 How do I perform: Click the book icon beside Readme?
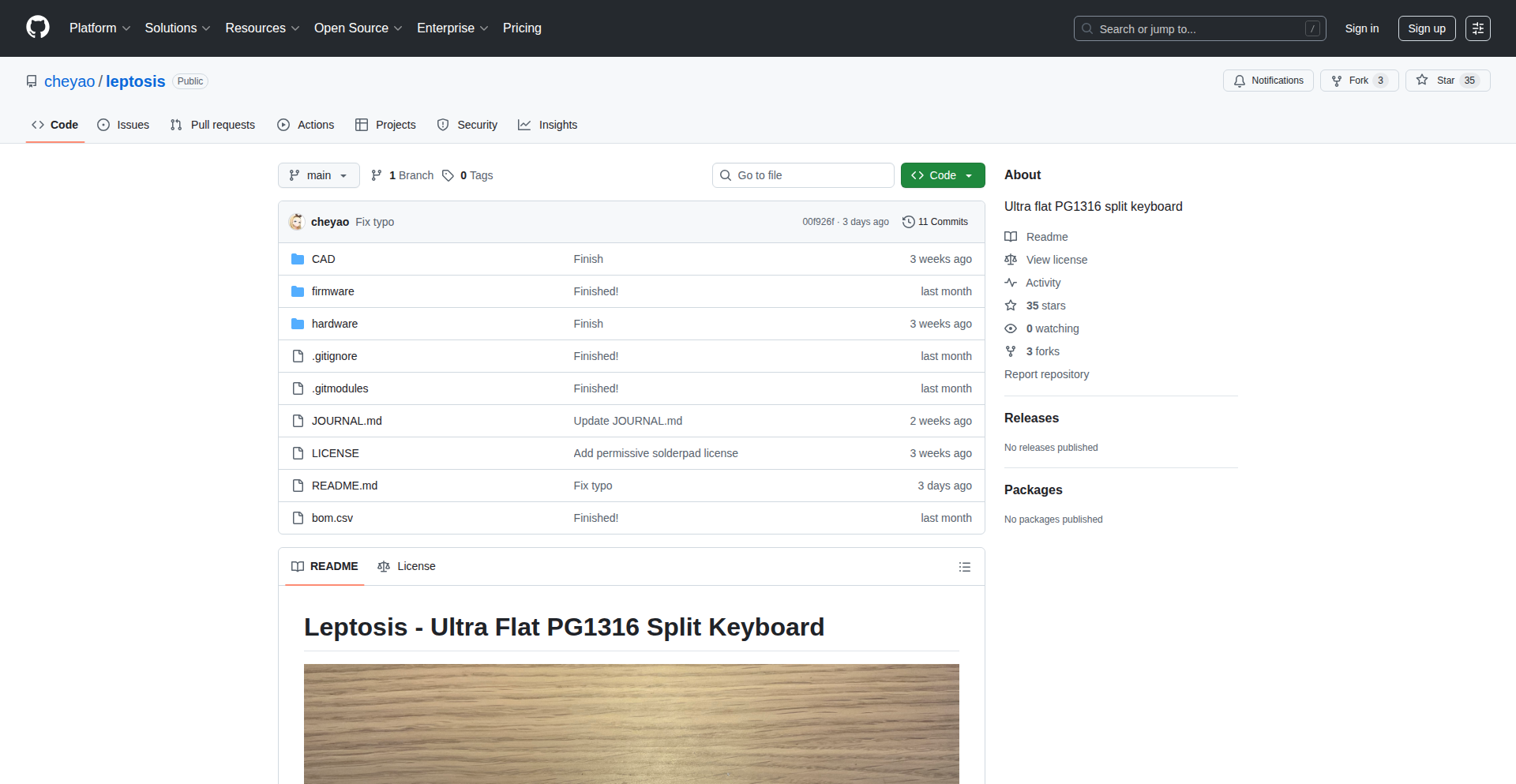(x=1011, y=237)
